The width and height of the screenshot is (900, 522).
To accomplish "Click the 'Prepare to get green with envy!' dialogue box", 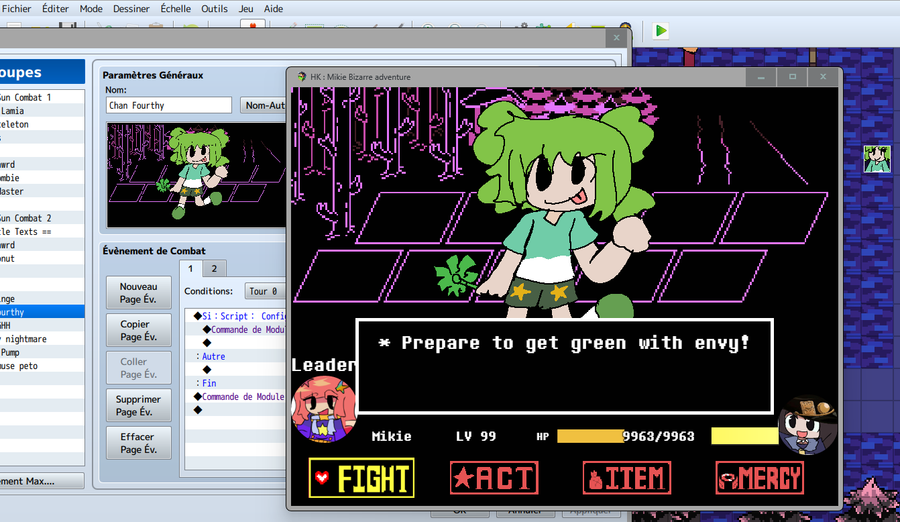I will [564, 366].
